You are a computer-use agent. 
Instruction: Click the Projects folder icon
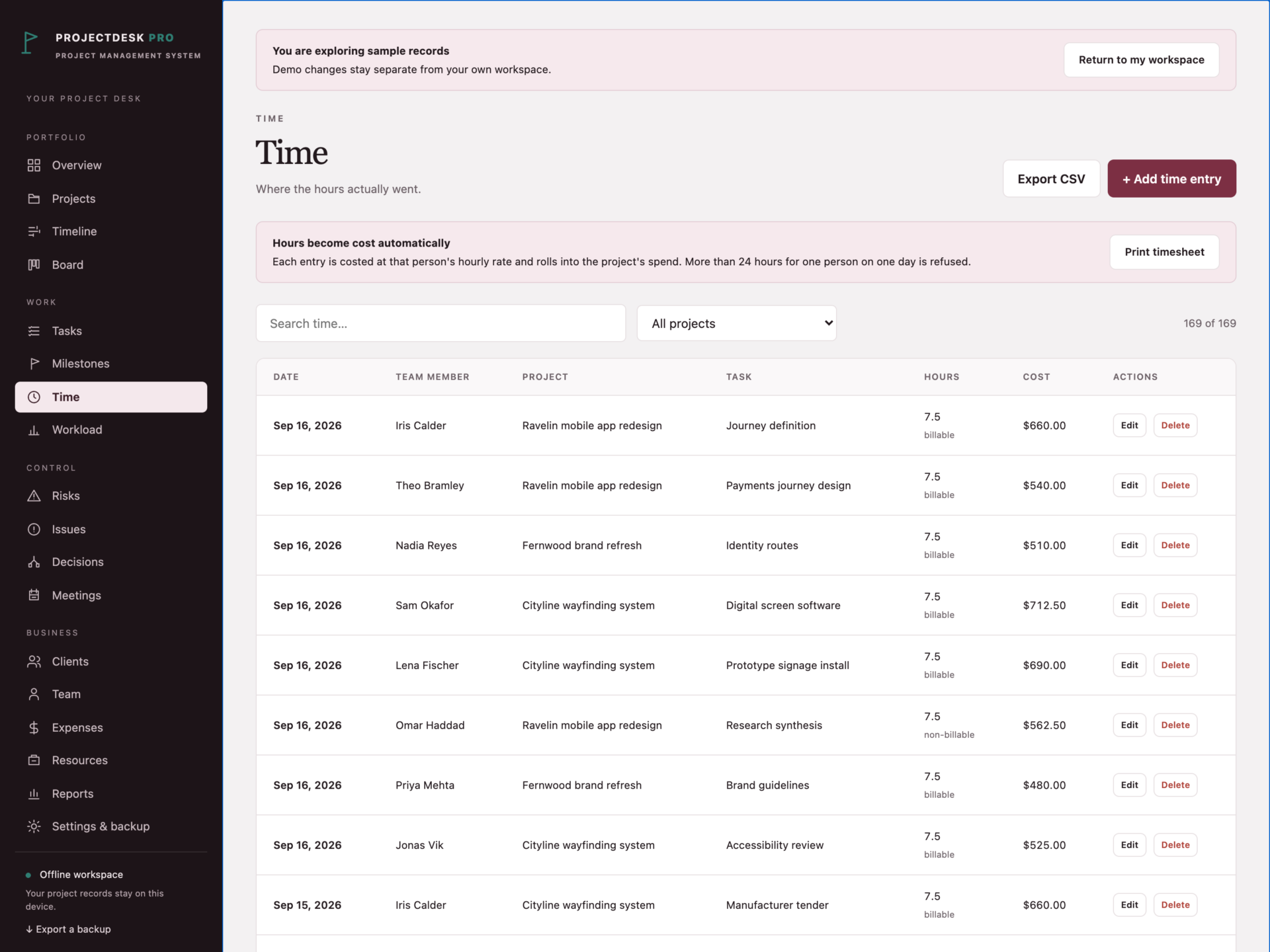(34, 199)
